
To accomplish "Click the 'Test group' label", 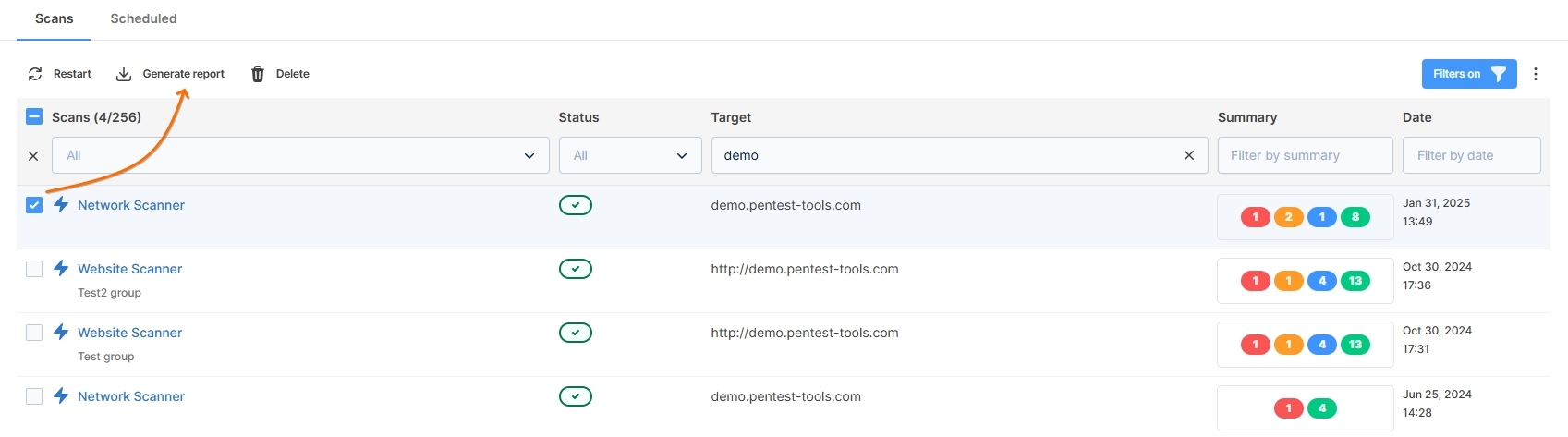I will [105, 357].
